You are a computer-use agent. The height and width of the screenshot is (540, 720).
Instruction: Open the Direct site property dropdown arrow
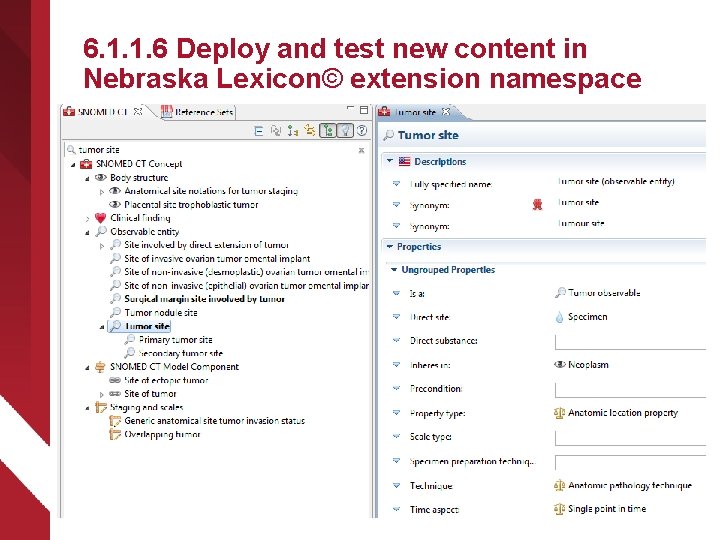point(396,317)
